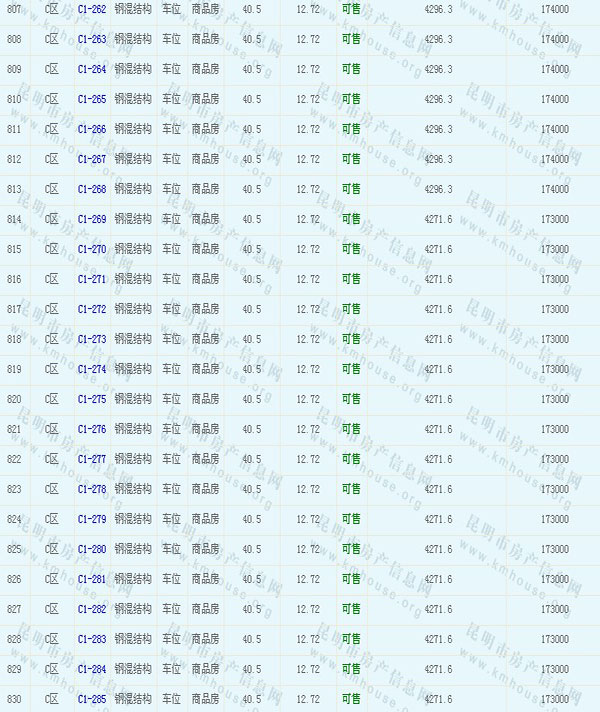Select the 可售 status for row 820

[x=351, y=400]
